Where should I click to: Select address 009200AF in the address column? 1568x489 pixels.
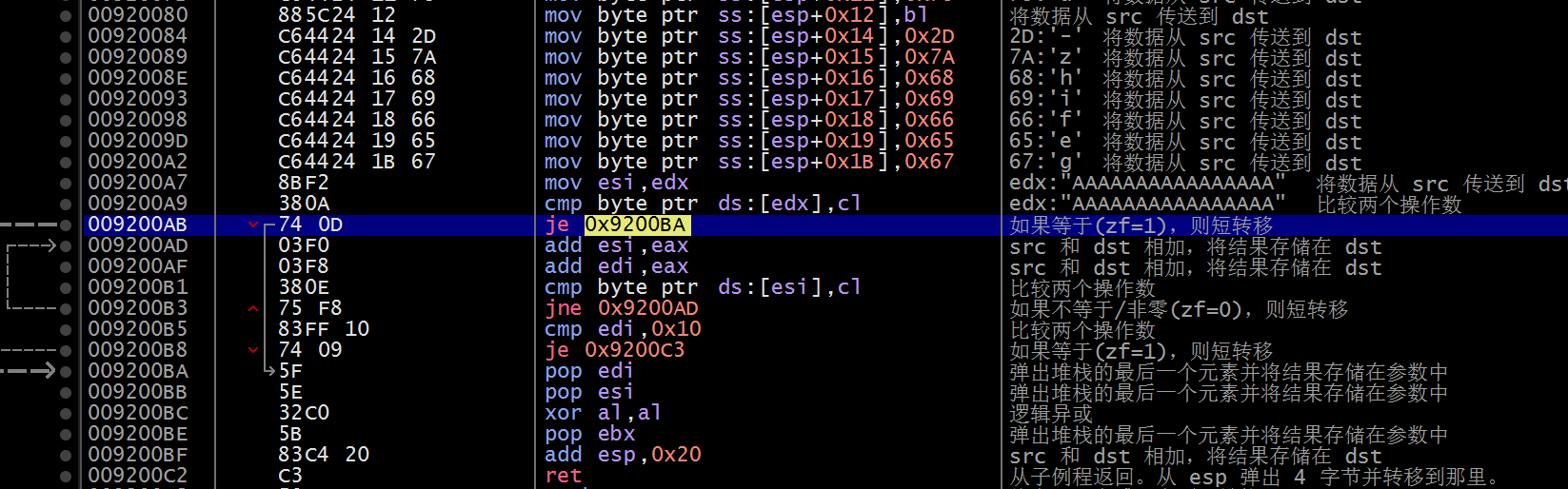point(138,266)
